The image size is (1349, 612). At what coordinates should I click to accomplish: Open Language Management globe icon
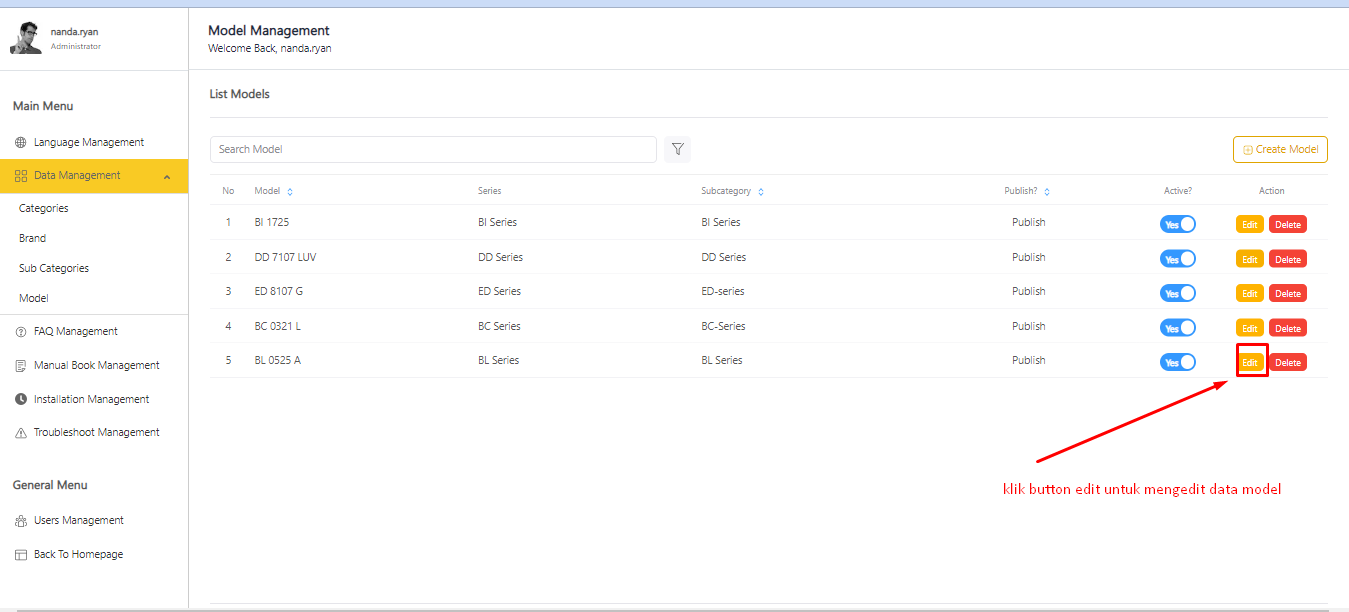21,143
